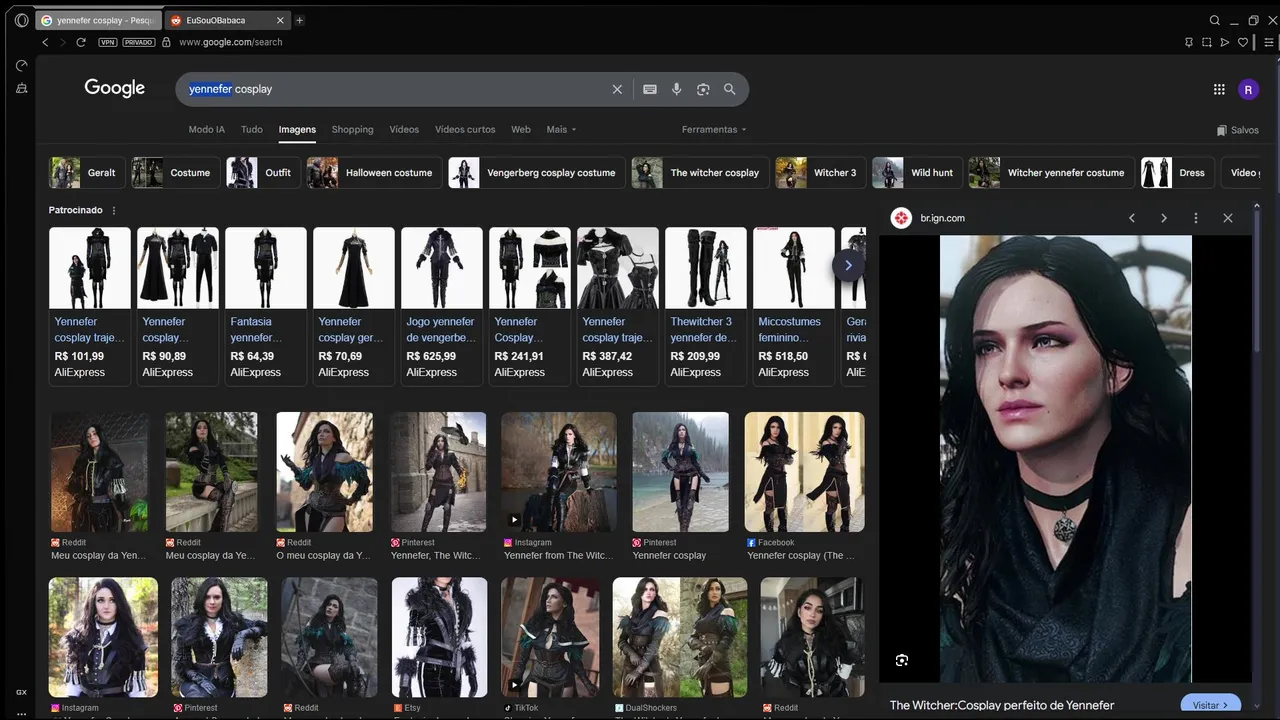1280x720 pixels.
Task: Switch to the Vídeos tab
Action: 404,129
